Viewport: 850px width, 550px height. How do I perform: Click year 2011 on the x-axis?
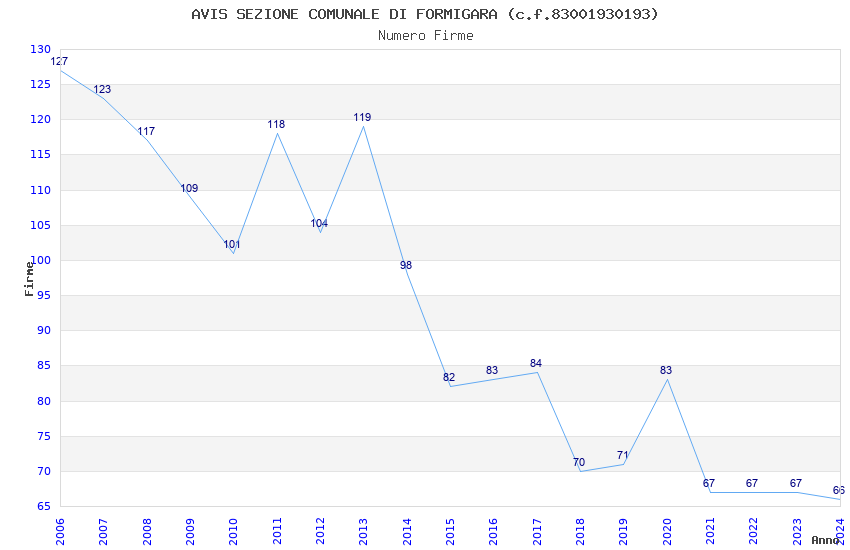click(277, 532)
